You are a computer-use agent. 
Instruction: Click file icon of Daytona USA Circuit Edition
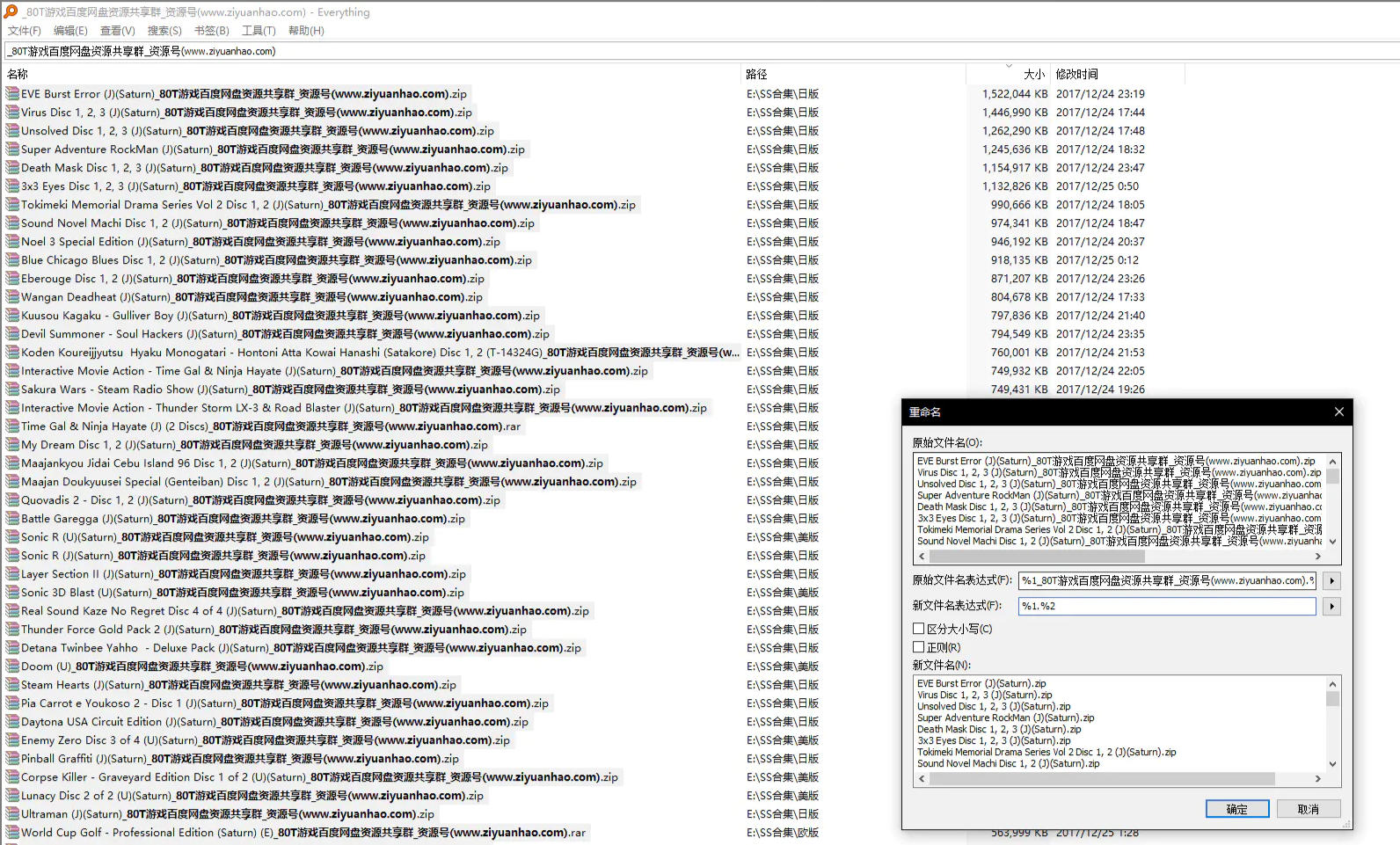[12, 722]
